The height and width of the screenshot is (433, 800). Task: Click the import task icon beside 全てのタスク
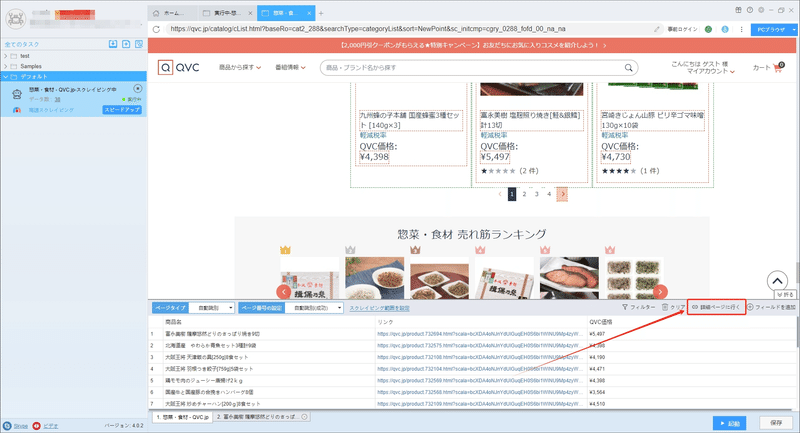[x=113, y=44]
